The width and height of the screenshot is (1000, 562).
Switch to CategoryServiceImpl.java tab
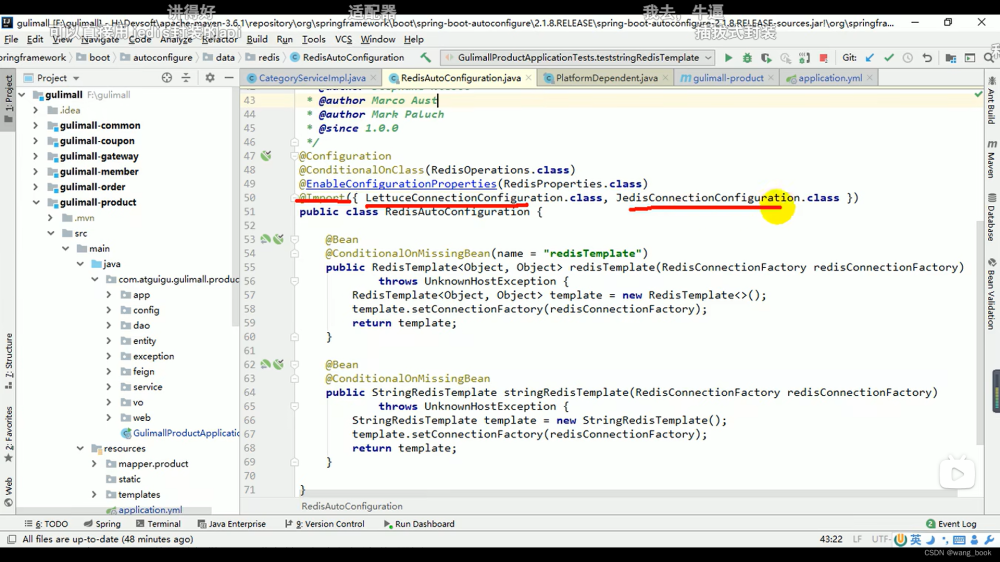311,78
